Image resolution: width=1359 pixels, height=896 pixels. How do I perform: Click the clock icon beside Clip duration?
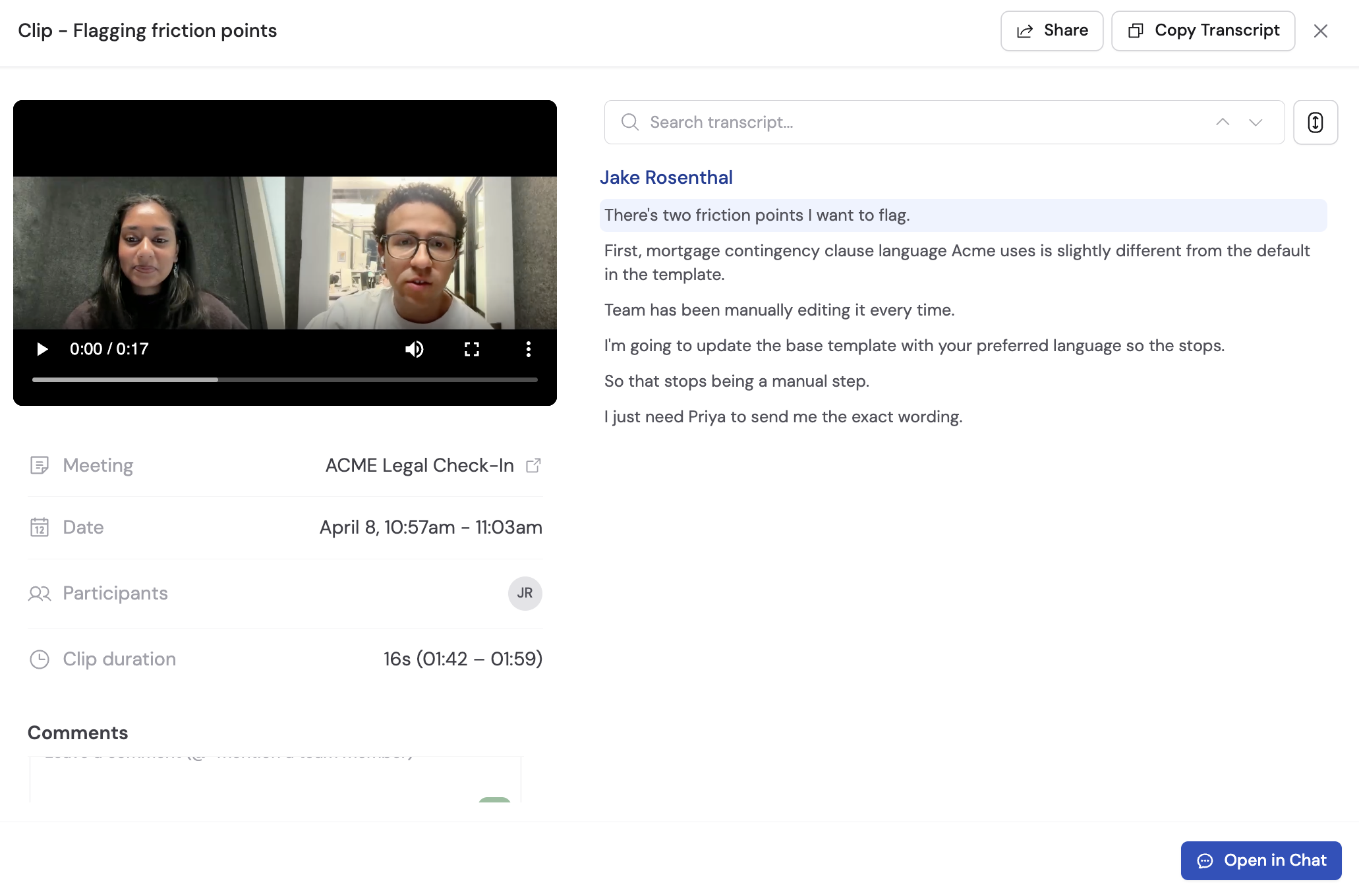click(x=40, y=659)
